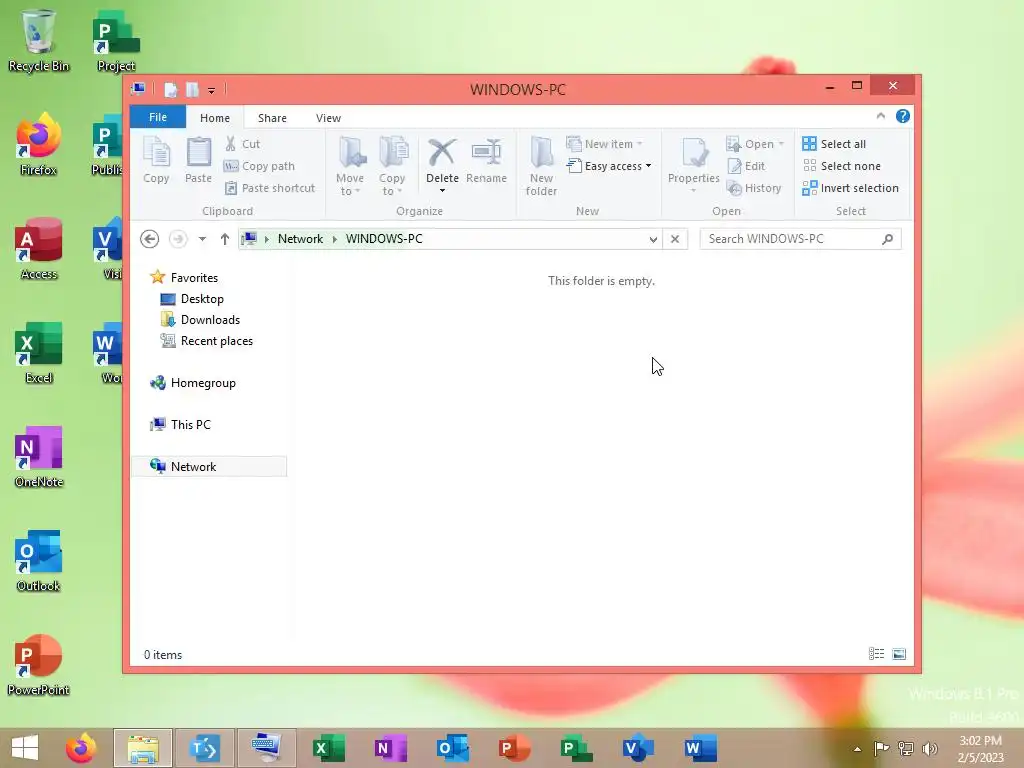Click the Edit command in Open group
The height and width of the screenshot is (768, 1024).
[746, 166]
